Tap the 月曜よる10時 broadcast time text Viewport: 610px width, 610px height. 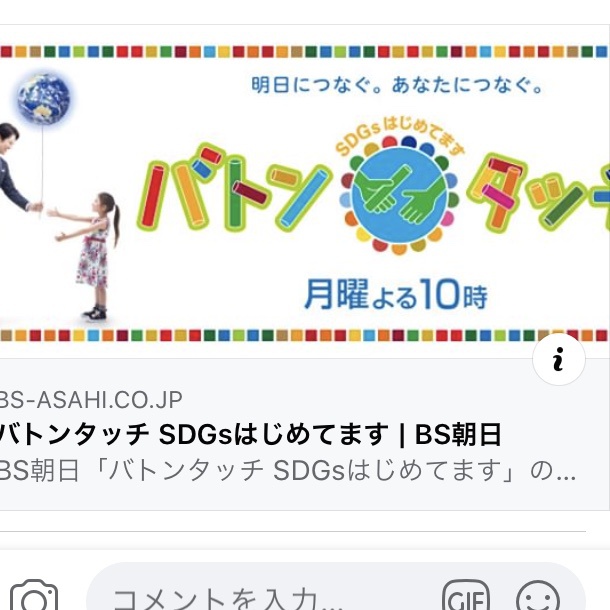396,294
